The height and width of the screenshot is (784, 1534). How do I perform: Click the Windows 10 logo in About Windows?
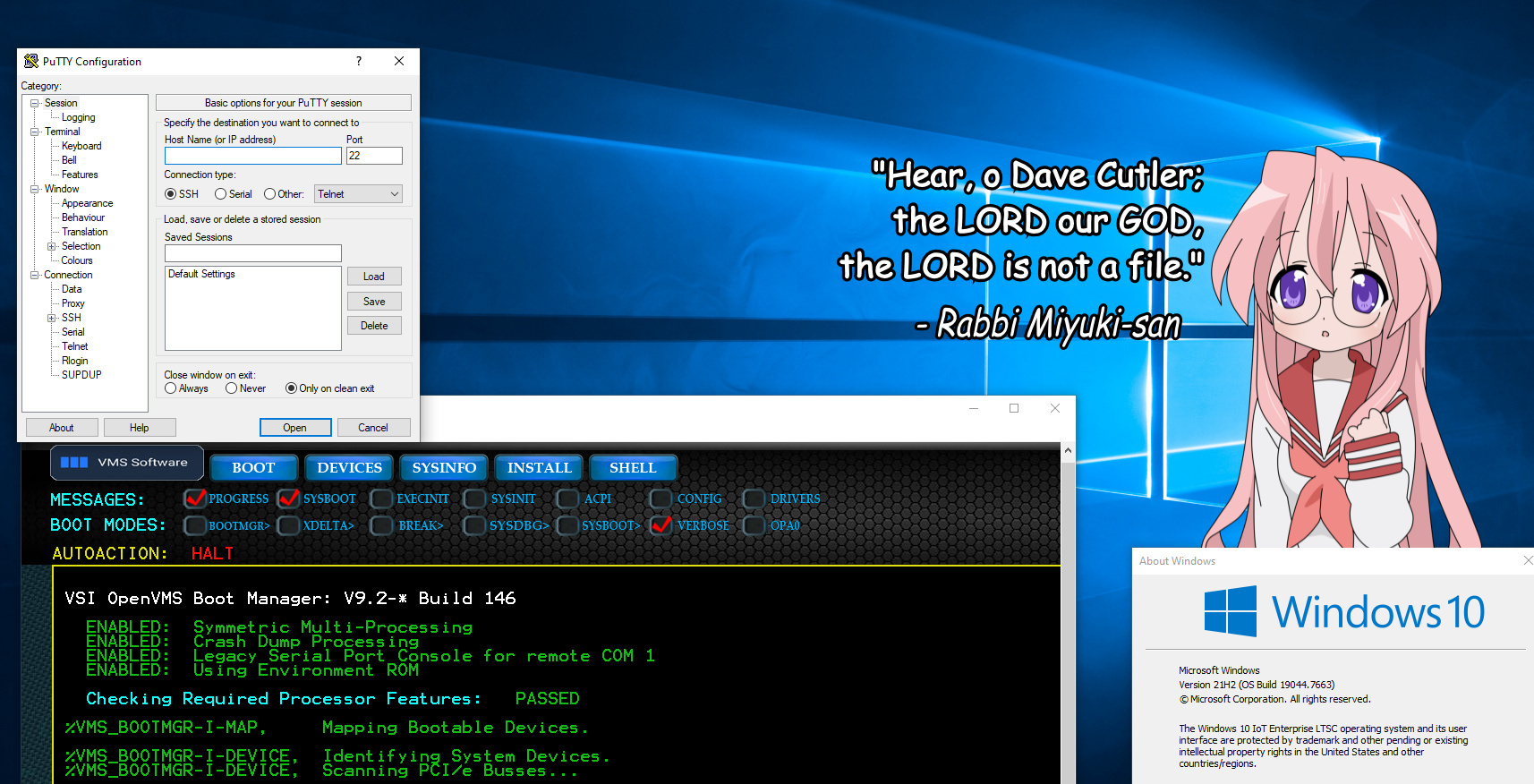click(x=1343, y=612)
